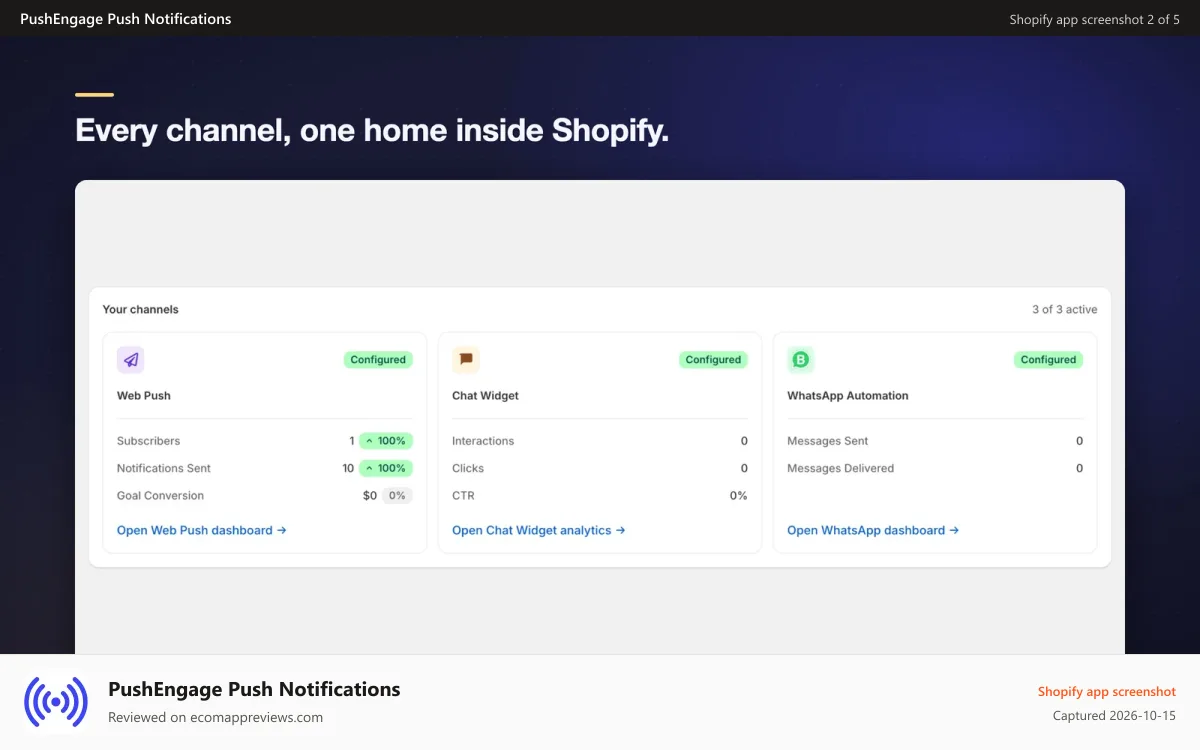
Task: Click the Subscribers 100% growth badge
Action: click(386, 441)
